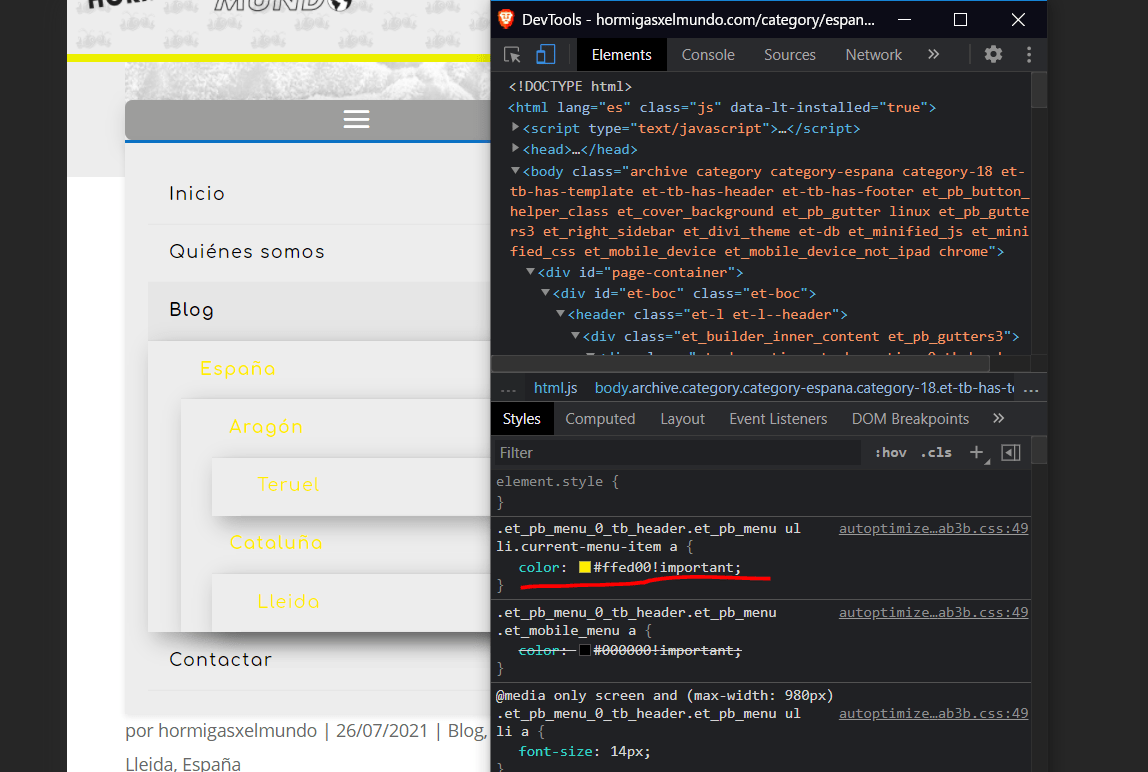Click the elements panel horizontal scrollbar
The width and height of the screenshot is (1148, 772).
(740, 363)
